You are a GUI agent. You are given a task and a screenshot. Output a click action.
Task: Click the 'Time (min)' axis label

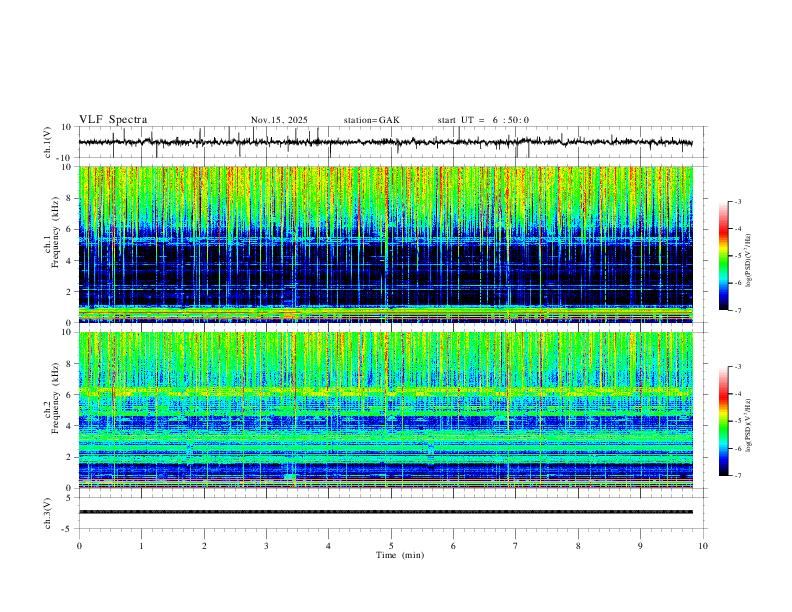coord(400,555)
